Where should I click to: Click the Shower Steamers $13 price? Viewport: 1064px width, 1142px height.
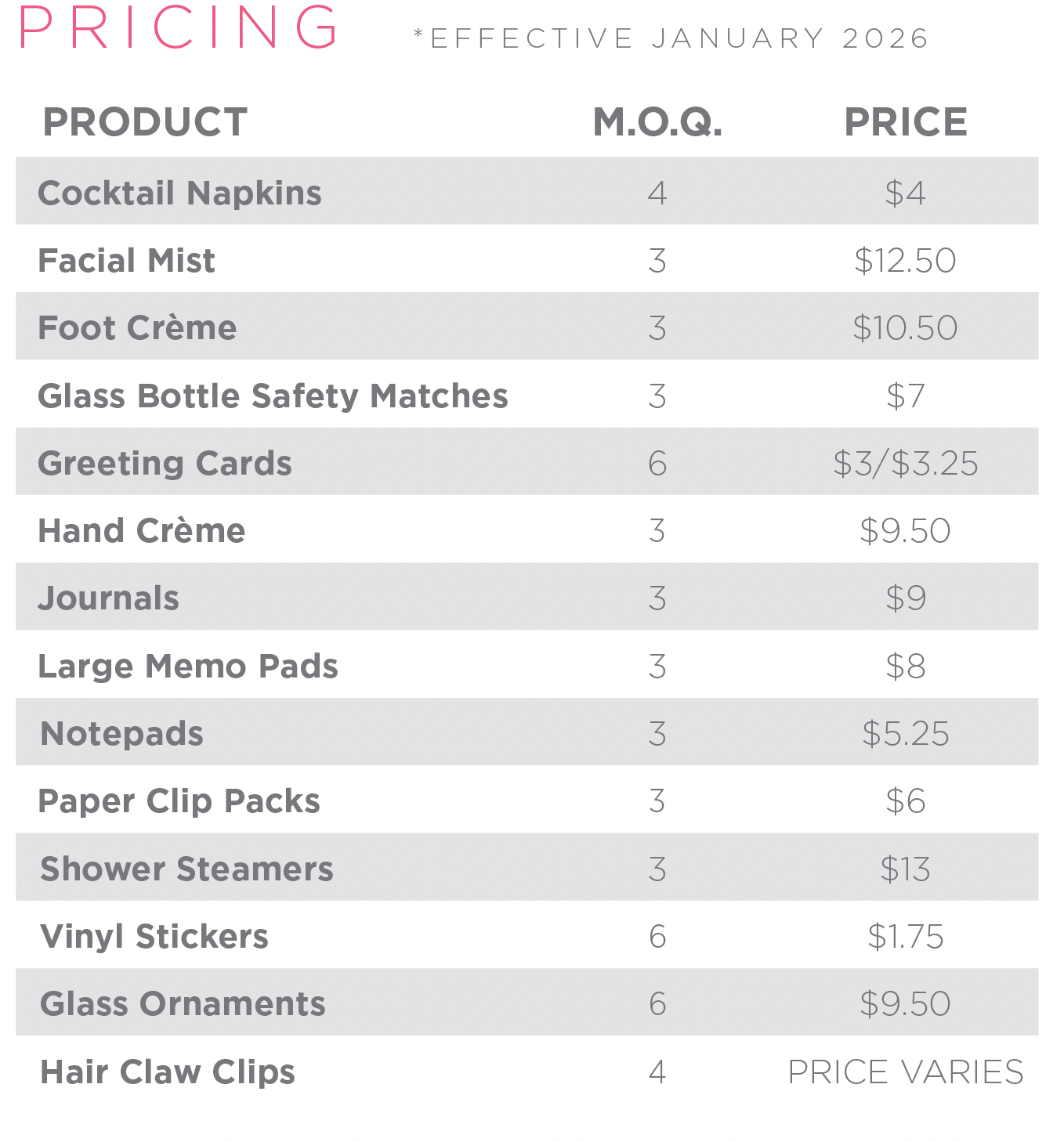coord(905,869)
